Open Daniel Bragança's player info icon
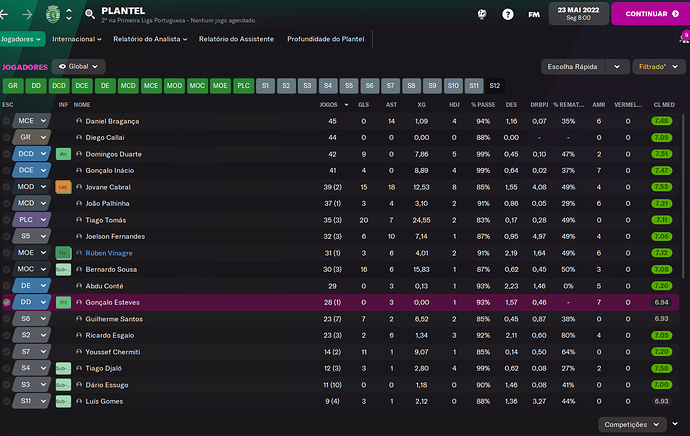 pyautogui.click(x=79, y=121)
